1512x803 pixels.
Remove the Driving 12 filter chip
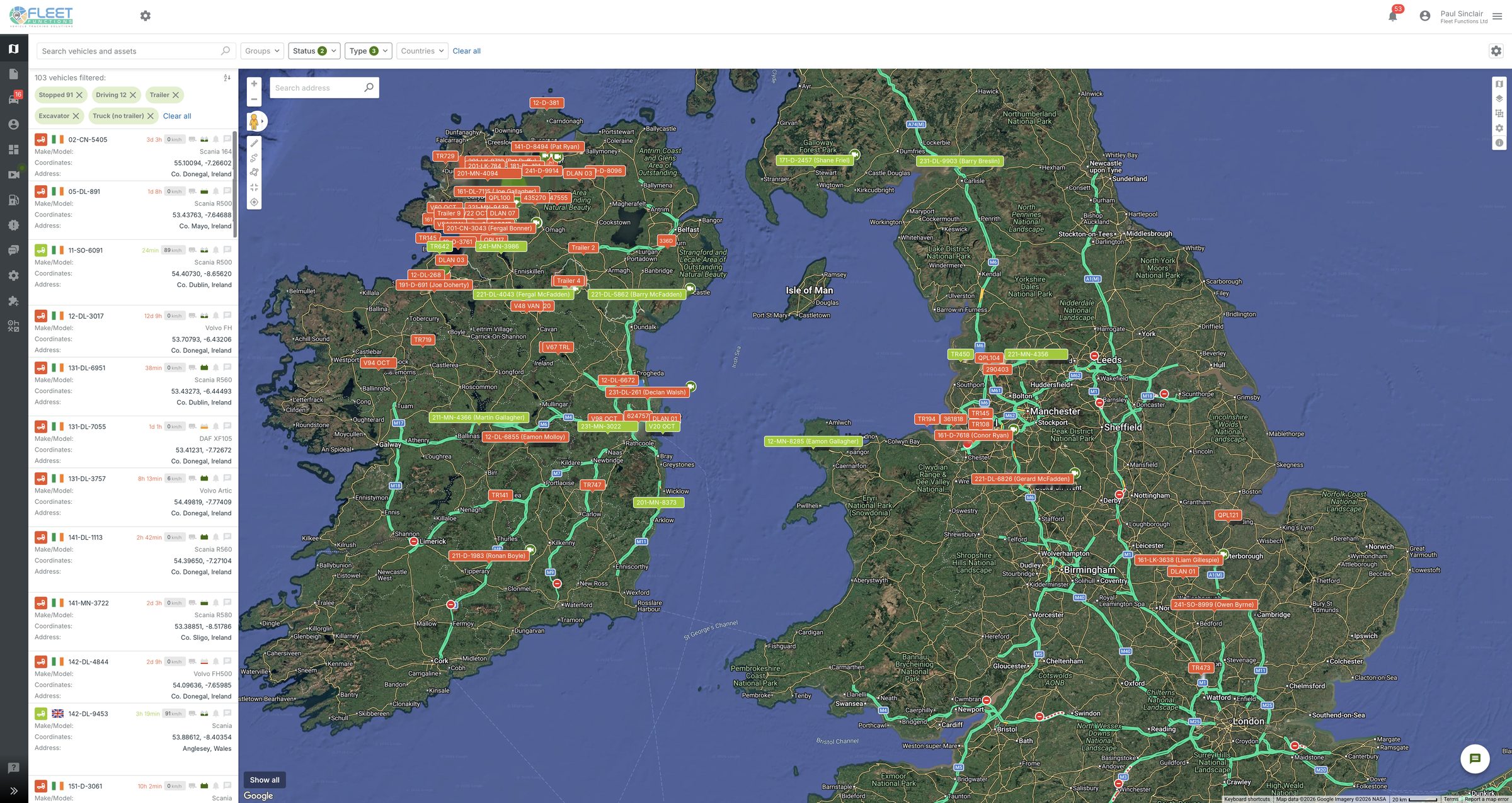pos(133,95)
